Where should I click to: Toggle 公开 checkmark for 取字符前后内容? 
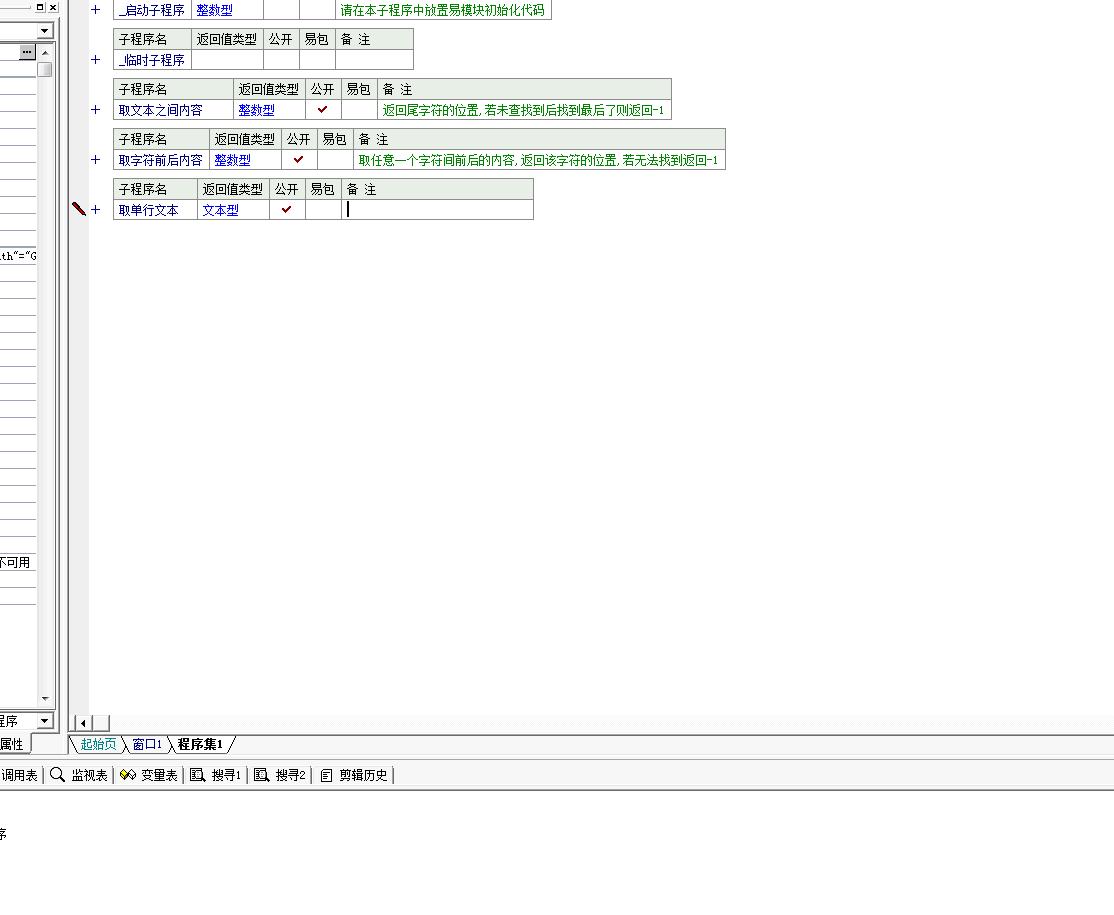pyautogui.click(x=298, y=160)
